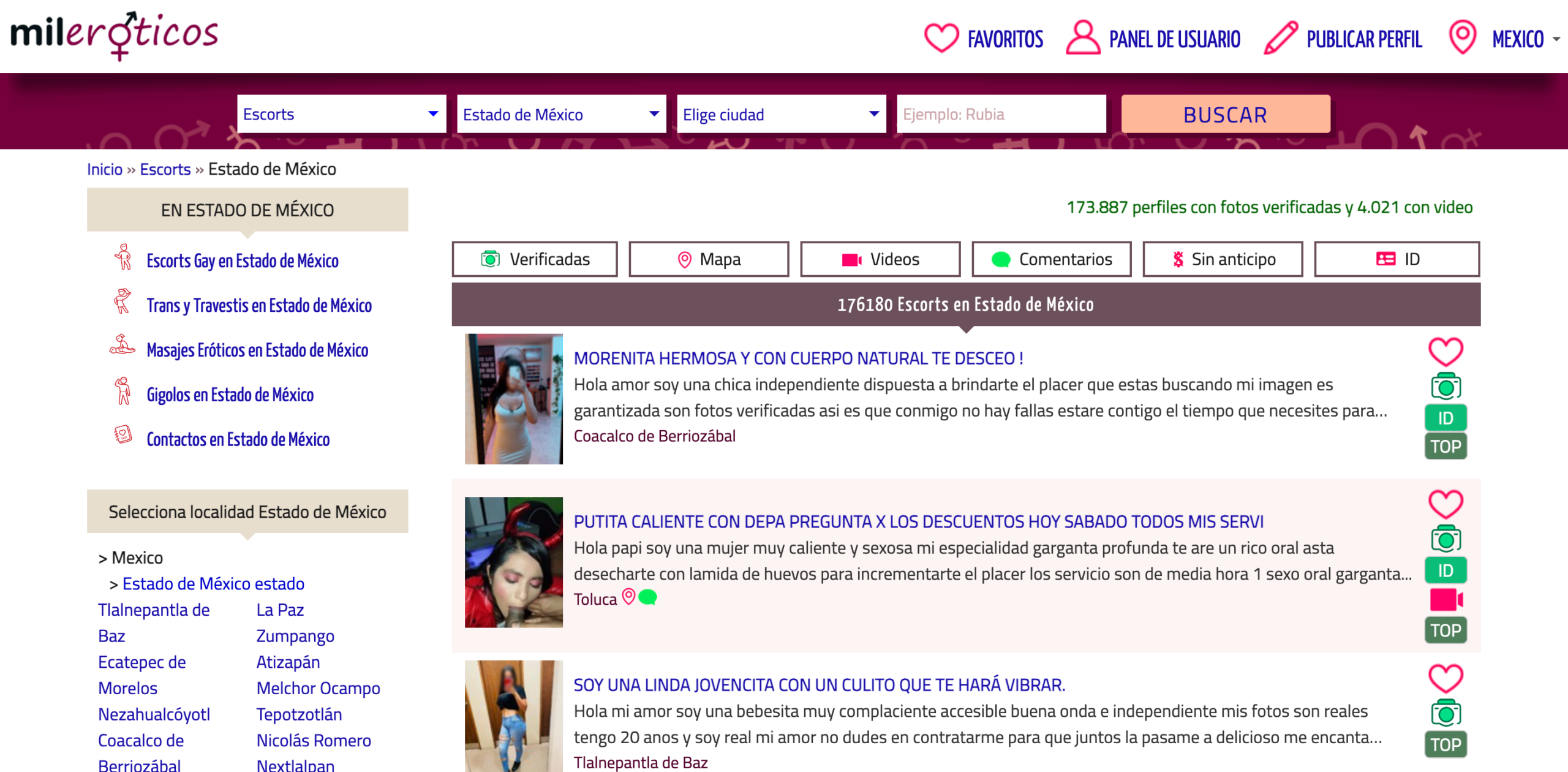Open Favoritos heart icon in header
Screen dimensions: 1568x772
pos(941,38)
